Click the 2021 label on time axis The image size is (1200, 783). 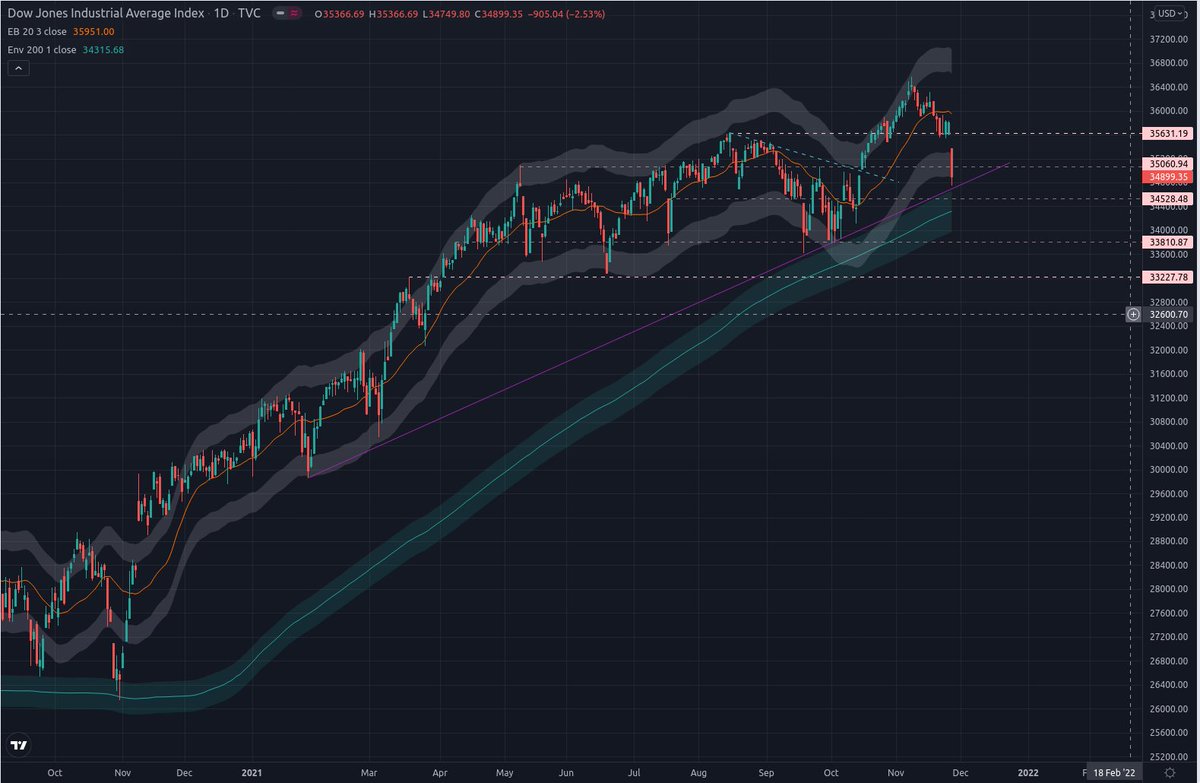tap(250, 773)
